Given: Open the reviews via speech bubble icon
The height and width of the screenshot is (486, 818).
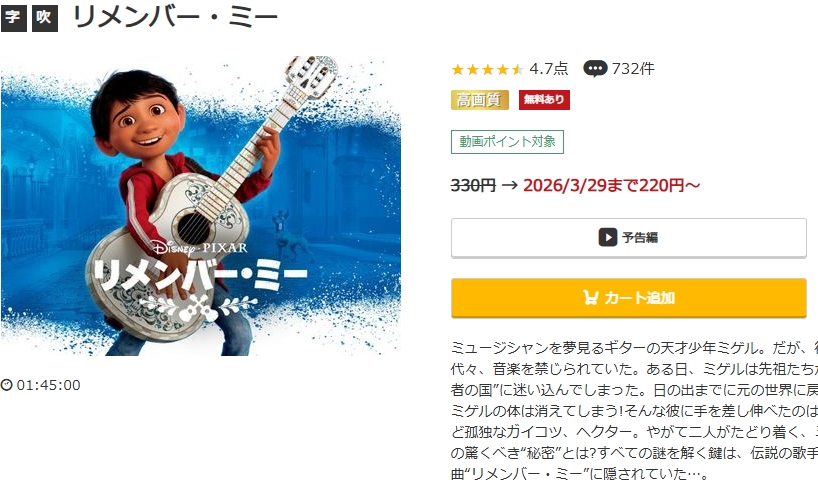Looking at the screenshot, I should (595, 69).
